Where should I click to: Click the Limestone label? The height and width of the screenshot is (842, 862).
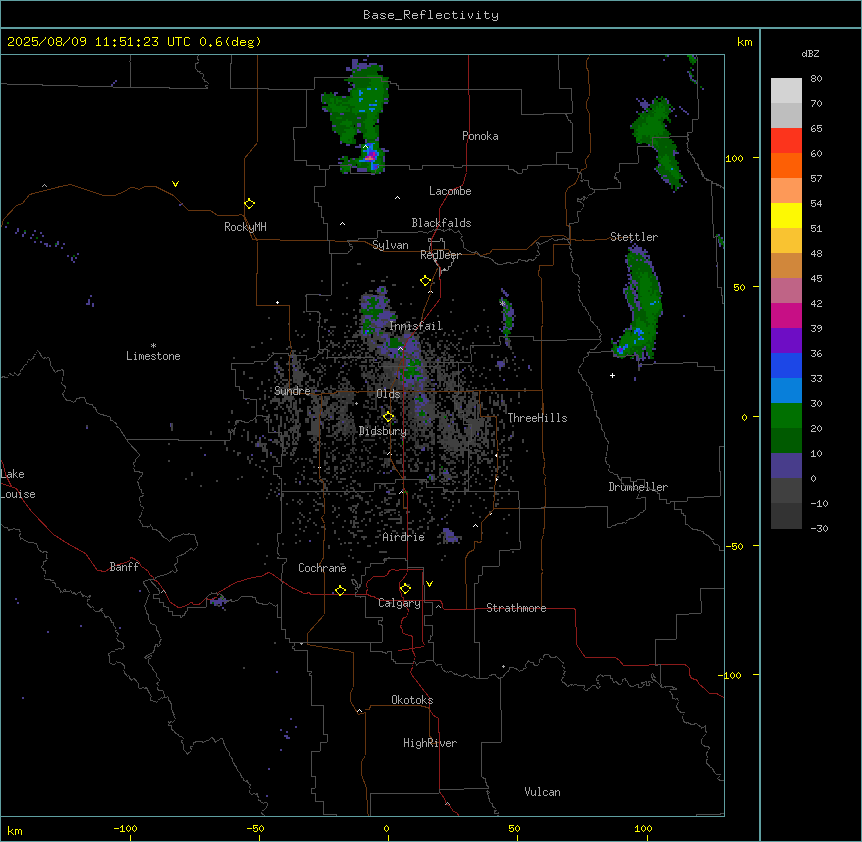click(x=153, y=356)
